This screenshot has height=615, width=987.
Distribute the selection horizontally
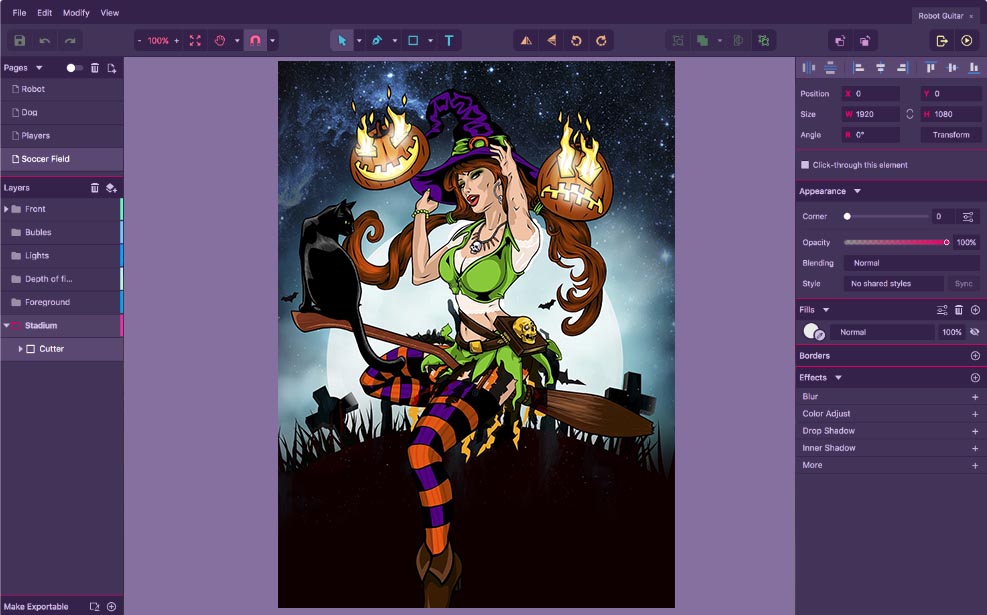click(809, 68)
